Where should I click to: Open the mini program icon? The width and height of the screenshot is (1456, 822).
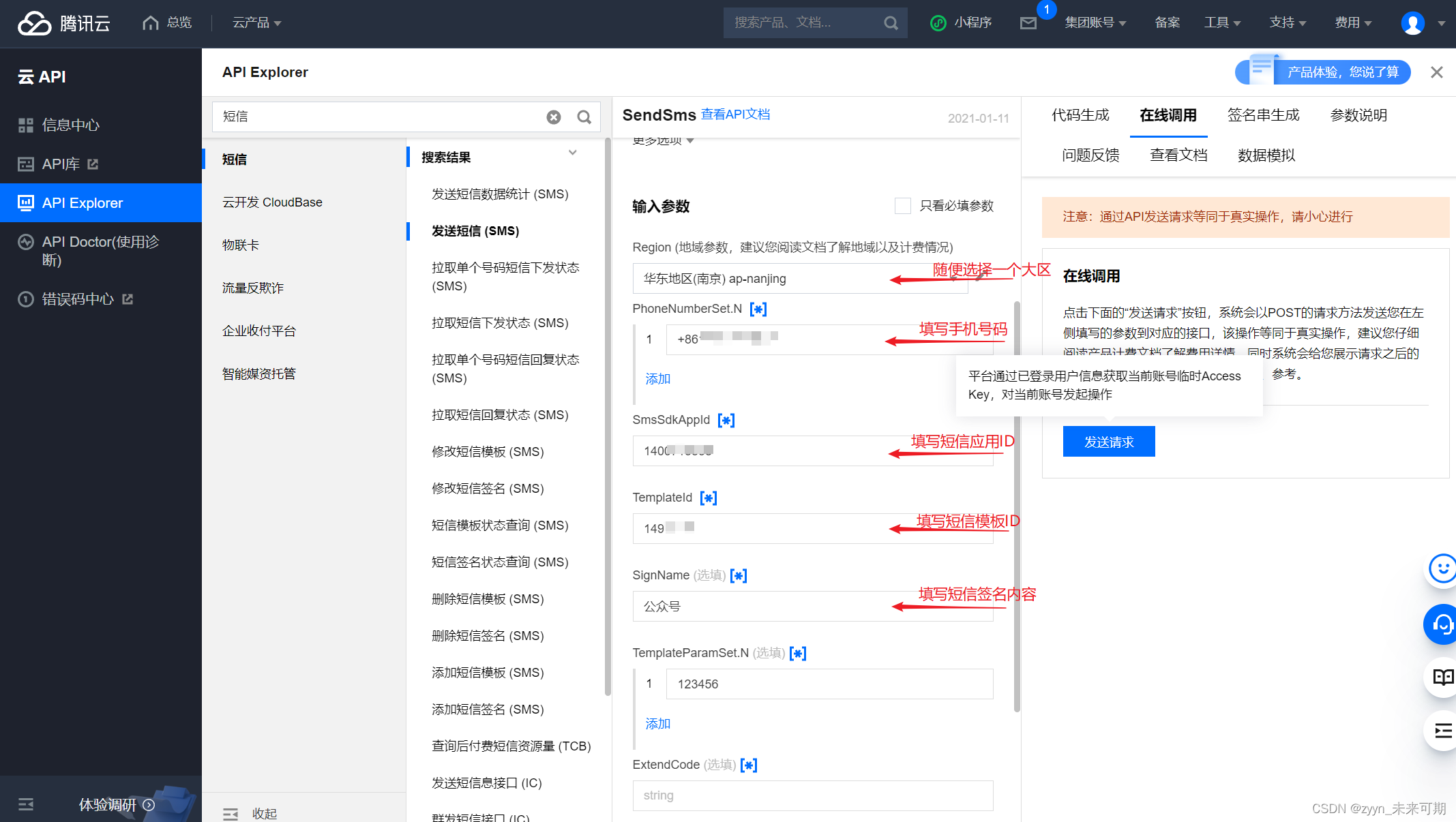pos(938,23)
